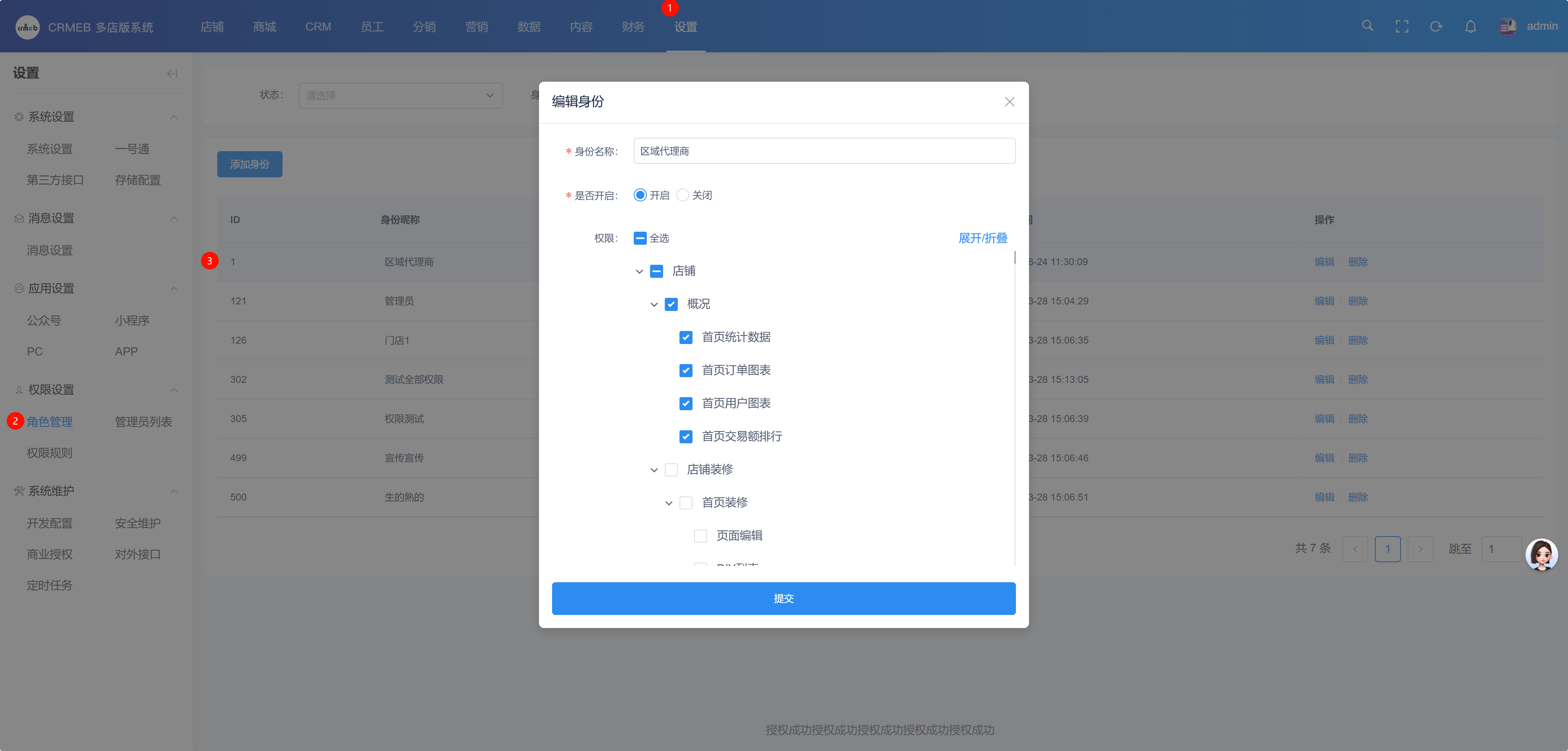The height and width of the screenshot is (751, 1568).
Task: Uncheck the 概况 checkbox
Action: point(671,304)
